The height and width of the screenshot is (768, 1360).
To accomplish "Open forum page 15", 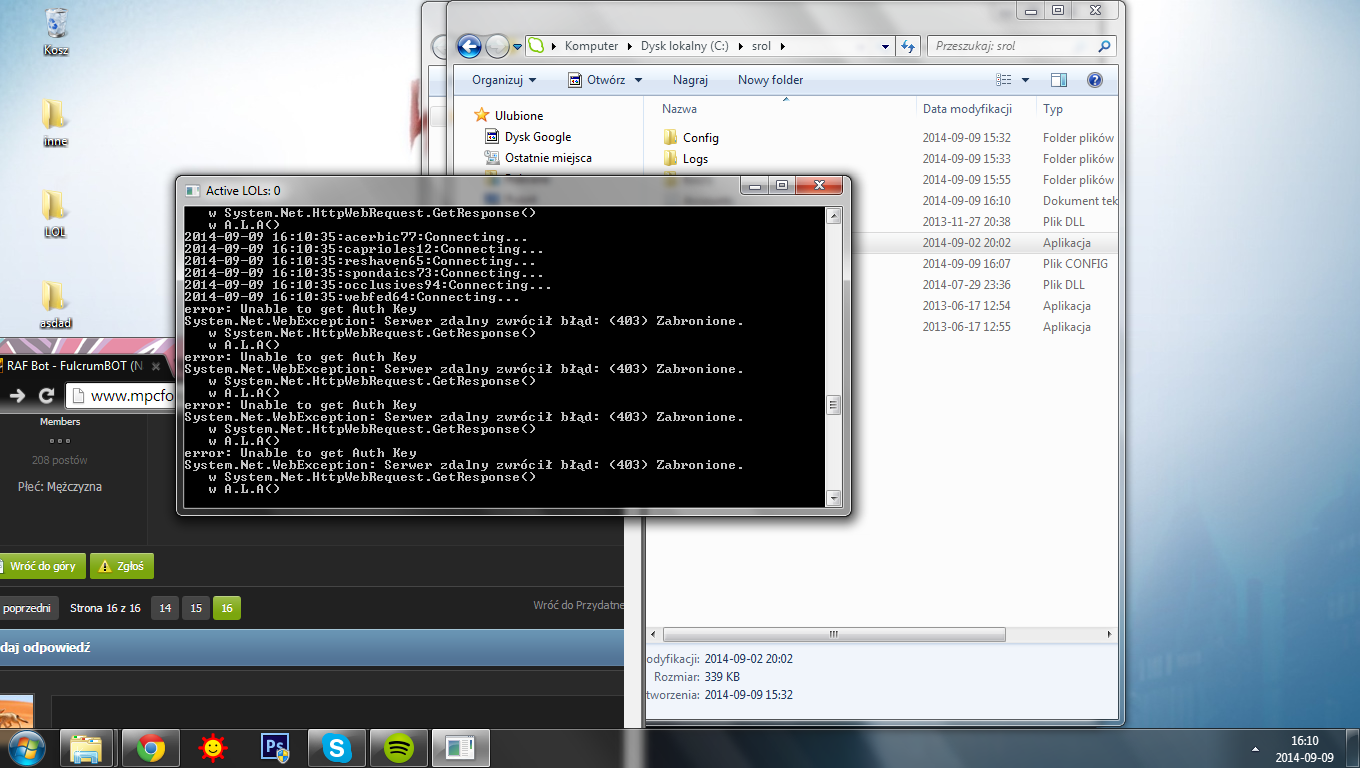I will [x=196, y=608].
